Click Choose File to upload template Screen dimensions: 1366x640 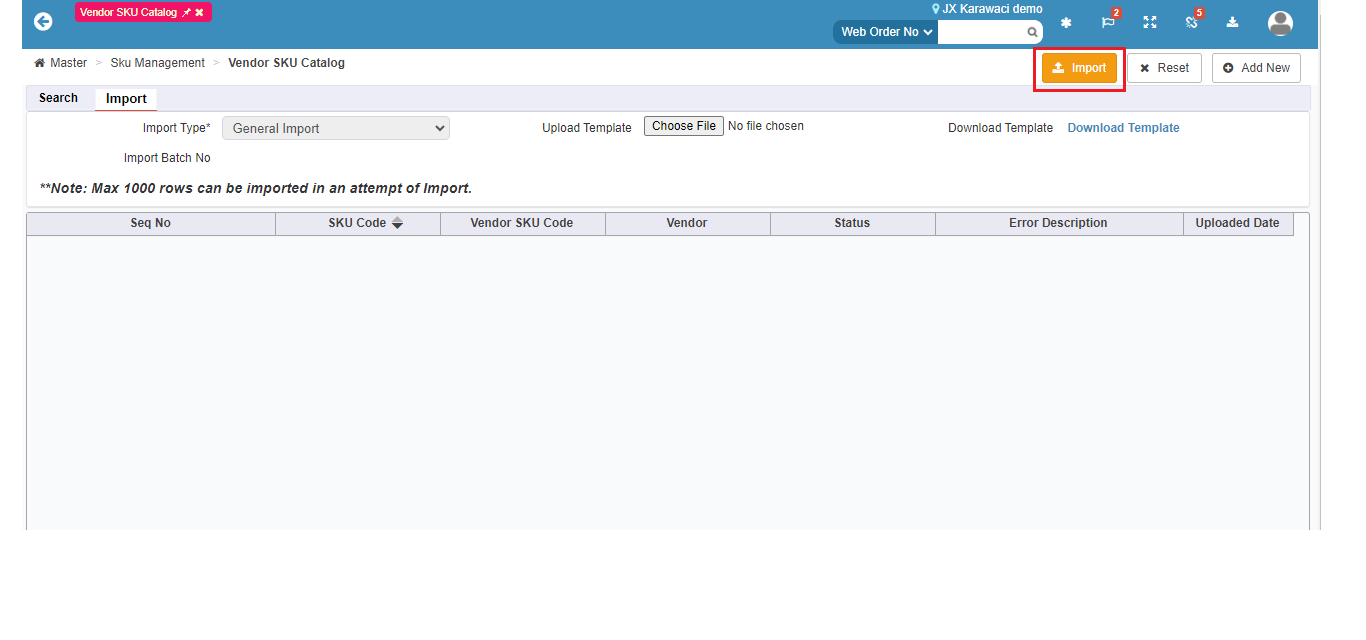coord(684,126)
